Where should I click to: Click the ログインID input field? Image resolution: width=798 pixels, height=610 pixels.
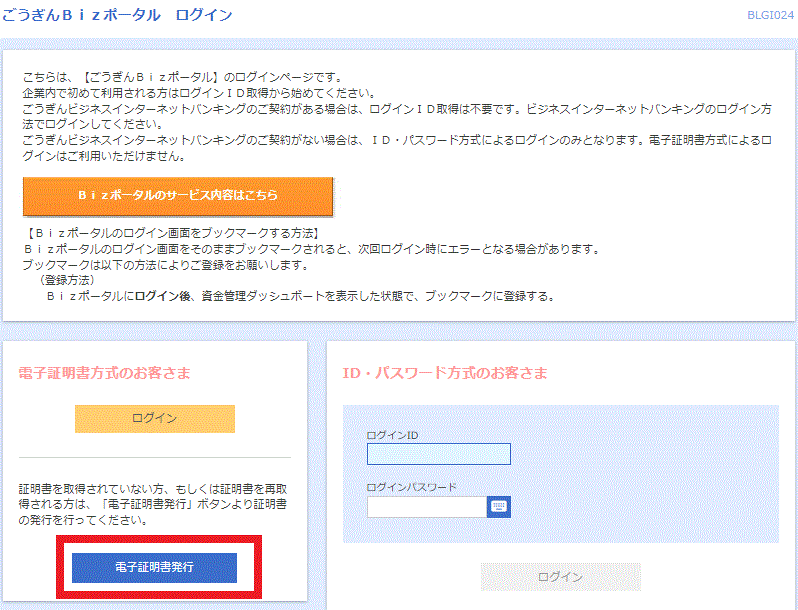pos(439,454)
